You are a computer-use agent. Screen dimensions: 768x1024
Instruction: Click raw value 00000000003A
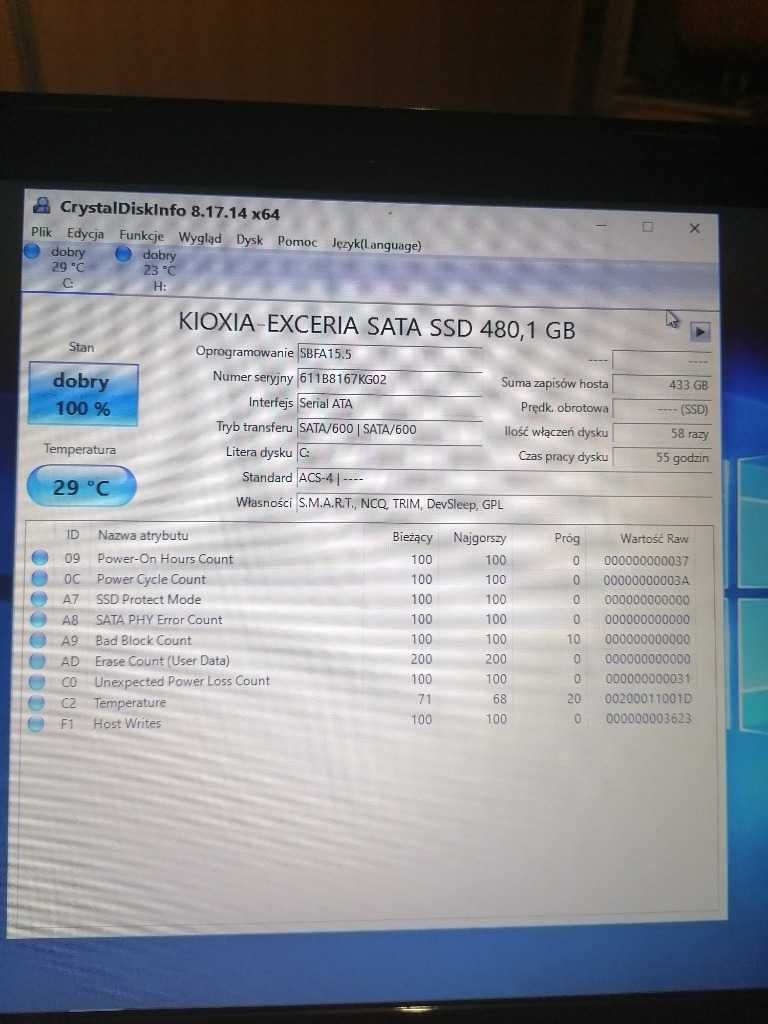click(x=646, y=580)
